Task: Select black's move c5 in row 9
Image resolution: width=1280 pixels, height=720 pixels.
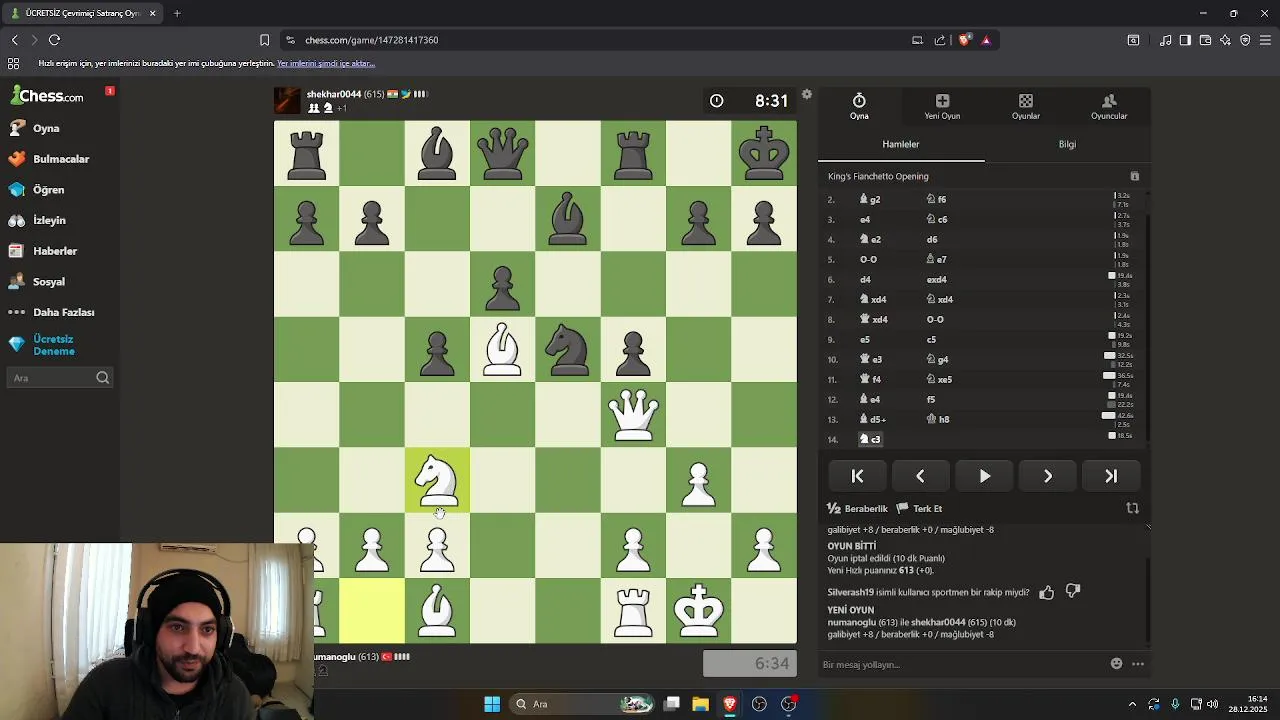Action: [931, 339]
